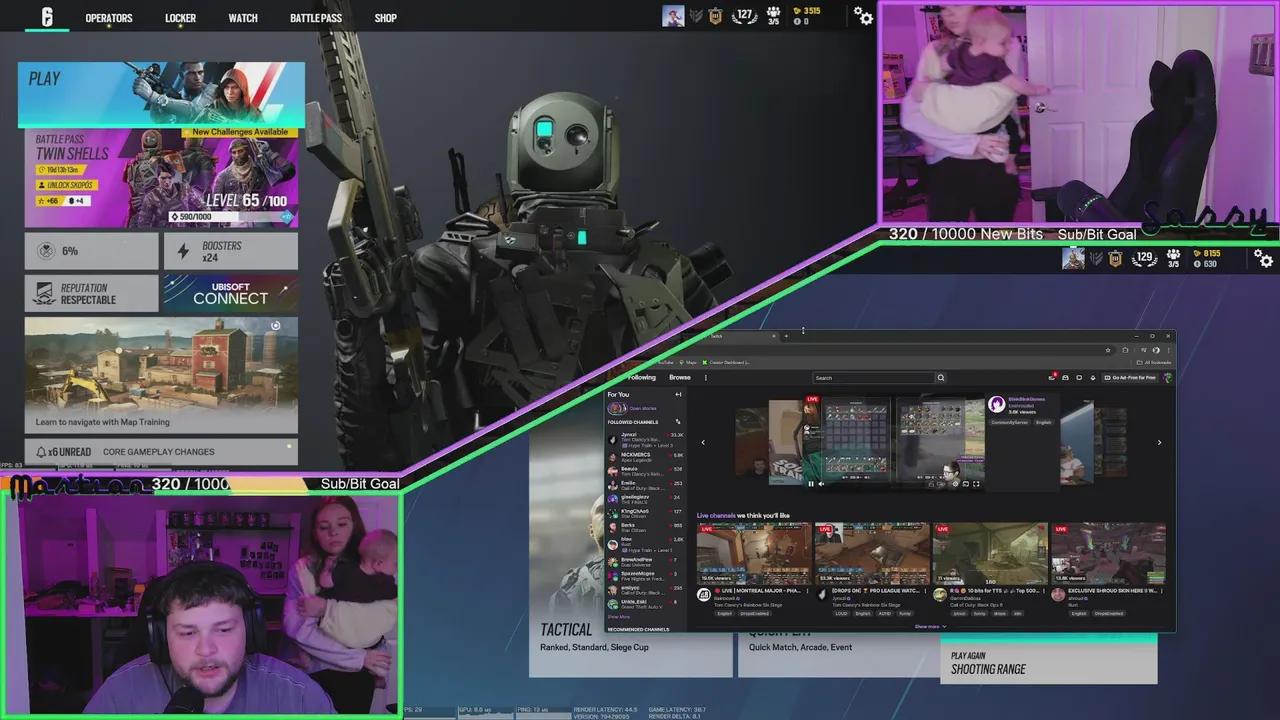Bookmark page with Chrome star icon
Image resolution: width=1280 pixels, height=720 pixels.
[x=1108, y=350]
